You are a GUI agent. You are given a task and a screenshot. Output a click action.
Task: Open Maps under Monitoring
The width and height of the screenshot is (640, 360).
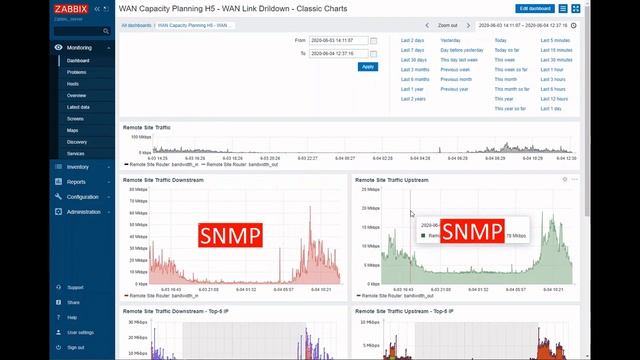coord(72,130)
